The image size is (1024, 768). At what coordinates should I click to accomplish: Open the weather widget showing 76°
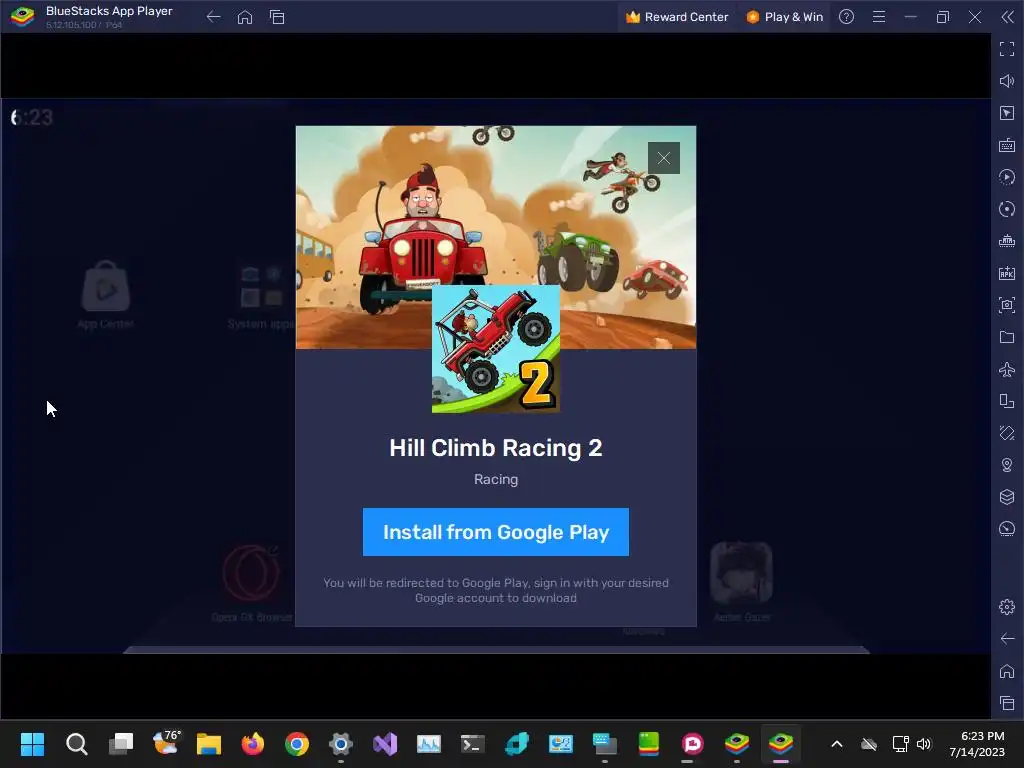click(165, 744)
